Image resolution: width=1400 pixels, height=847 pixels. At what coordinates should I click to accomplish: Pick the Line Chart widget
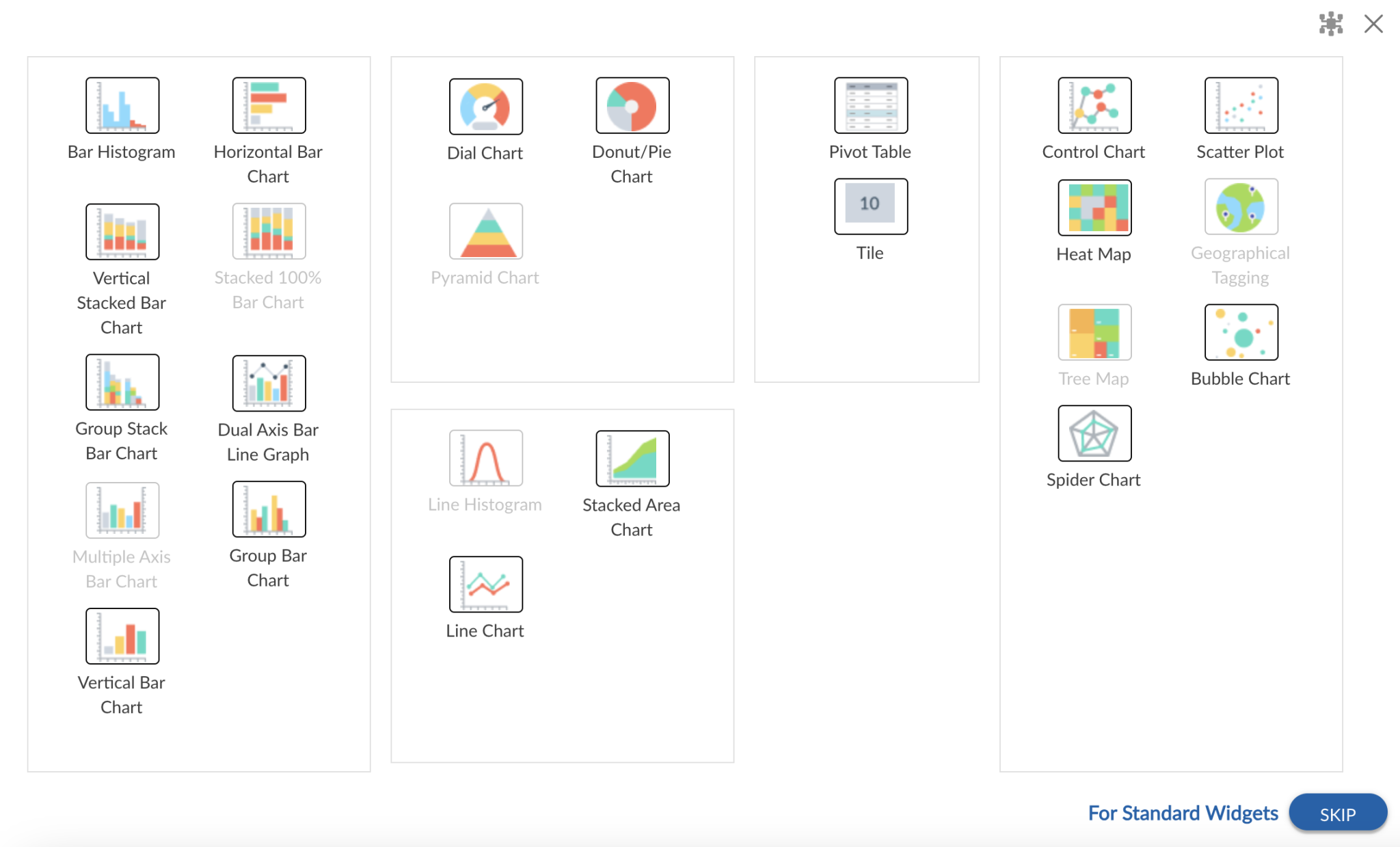point(485,584)
